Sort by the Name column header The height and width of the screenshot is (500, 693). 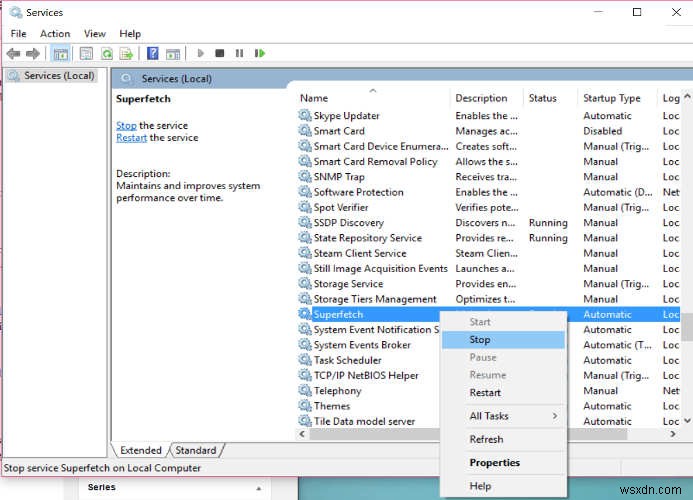pyautogui.click(x=373, y=98)
